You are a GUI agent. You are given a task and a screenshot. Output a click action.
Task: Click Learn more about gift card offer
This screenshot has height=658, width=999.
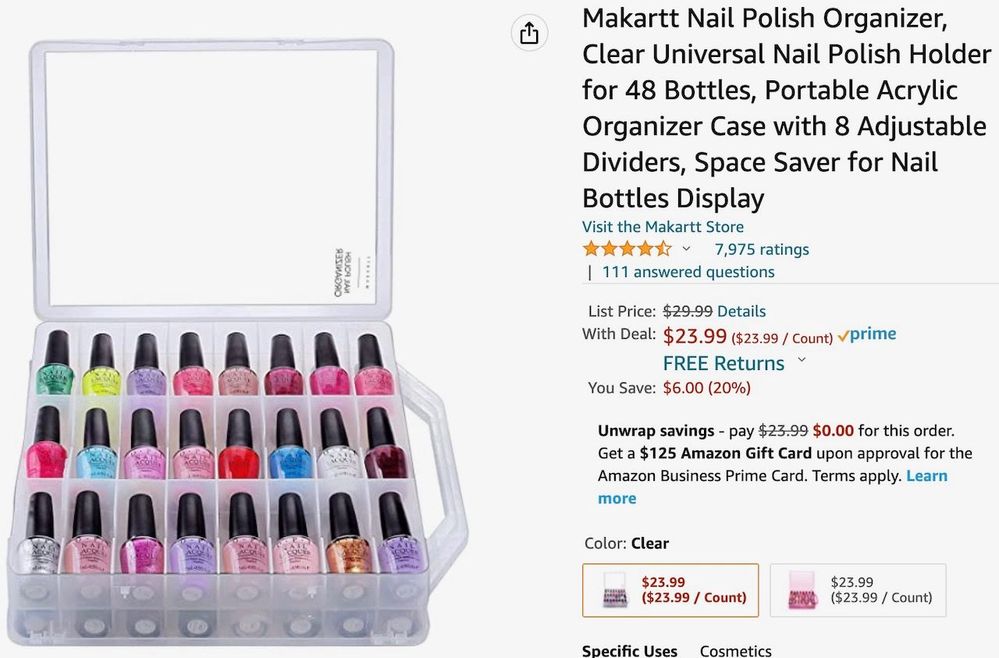[926, 476]
